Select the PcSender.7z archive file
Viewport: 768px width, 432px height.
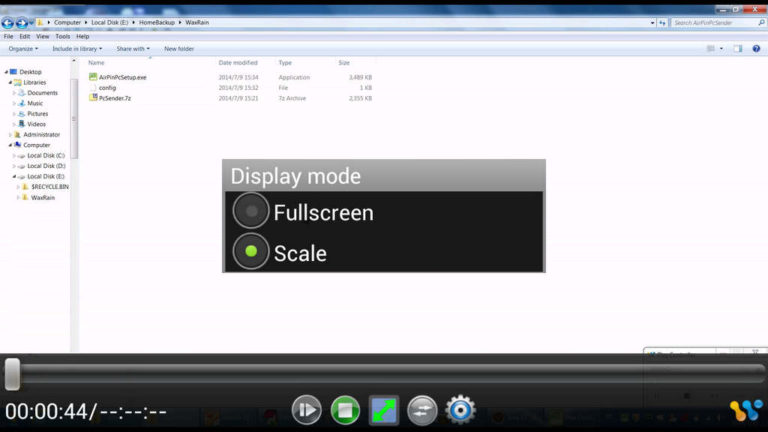116,98
